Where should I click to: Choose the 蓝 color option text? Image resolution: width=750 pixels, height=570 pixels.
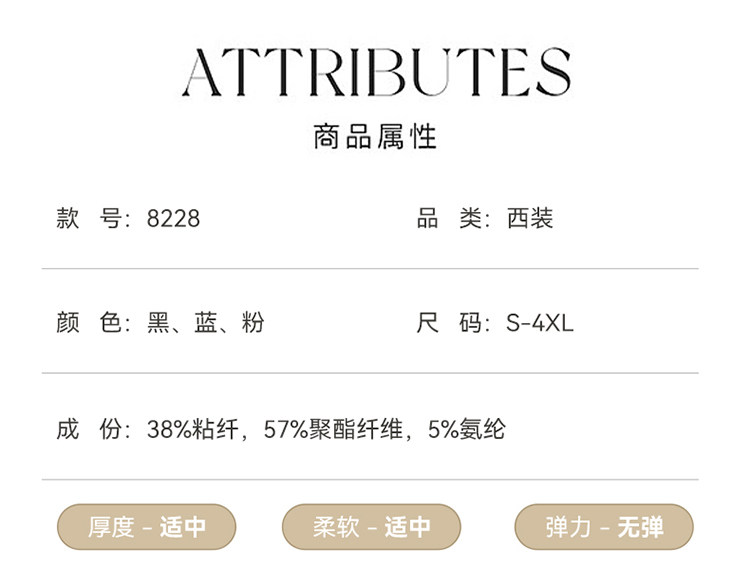point(206,323)
